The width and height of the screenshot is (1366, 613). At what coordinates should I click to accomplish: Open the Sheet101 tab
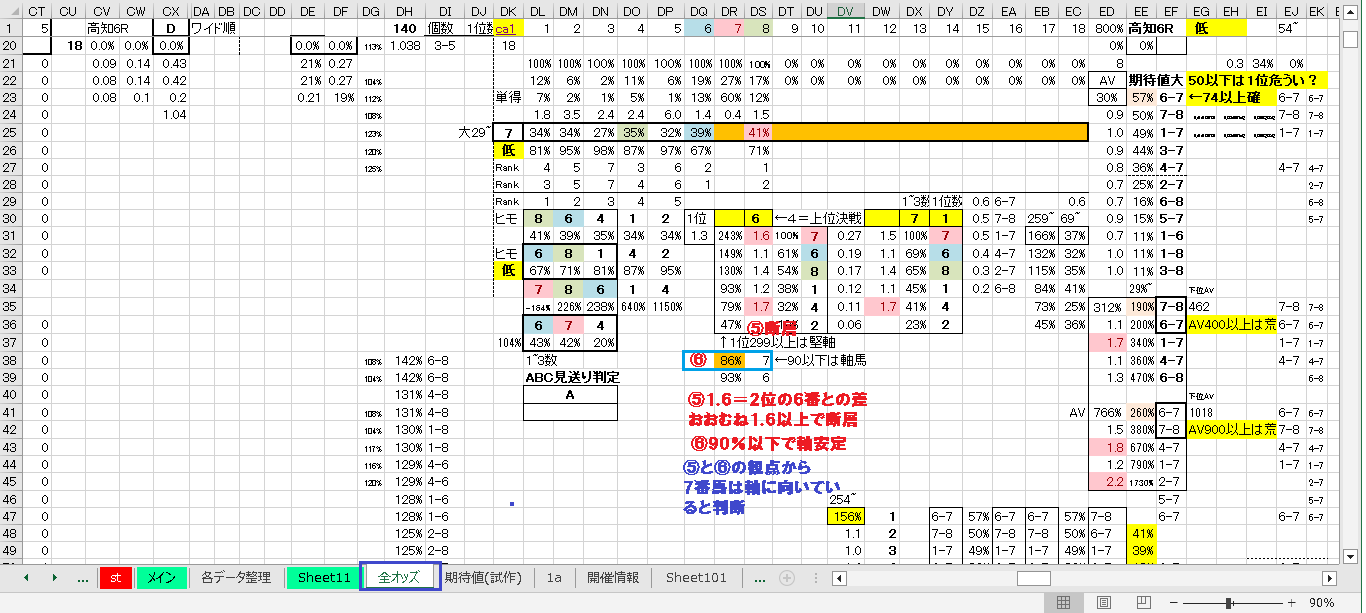point(697,578)
